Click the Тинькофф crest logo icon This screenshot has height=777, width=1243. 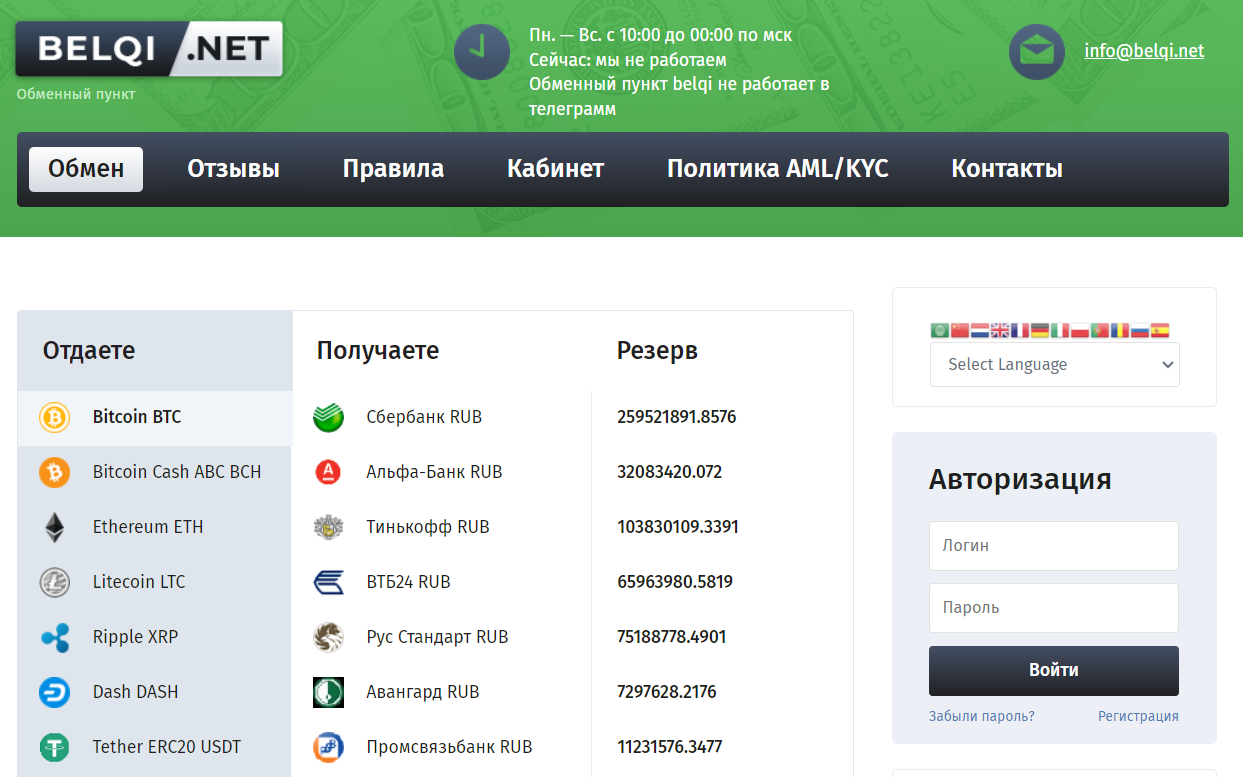328,527
